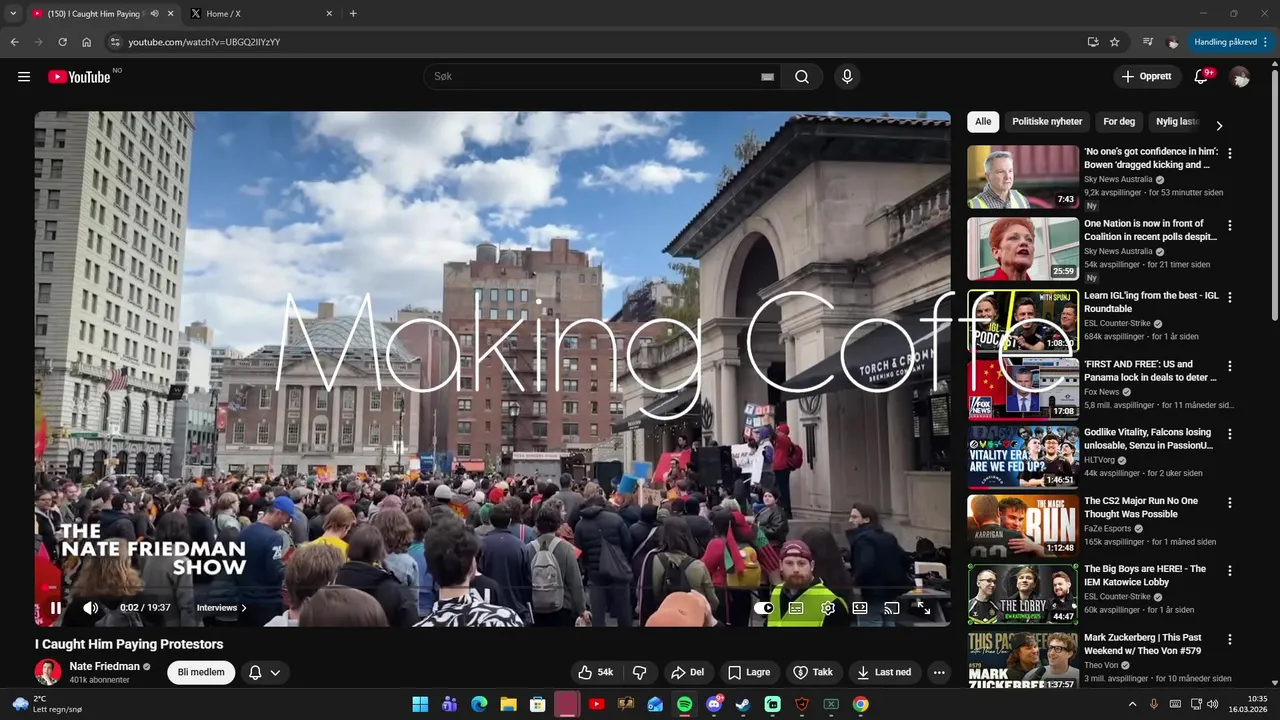The width and height of the screenshot is (1280, 720).
Task: Open menu for One Nation video
Action: [1230, 226]
